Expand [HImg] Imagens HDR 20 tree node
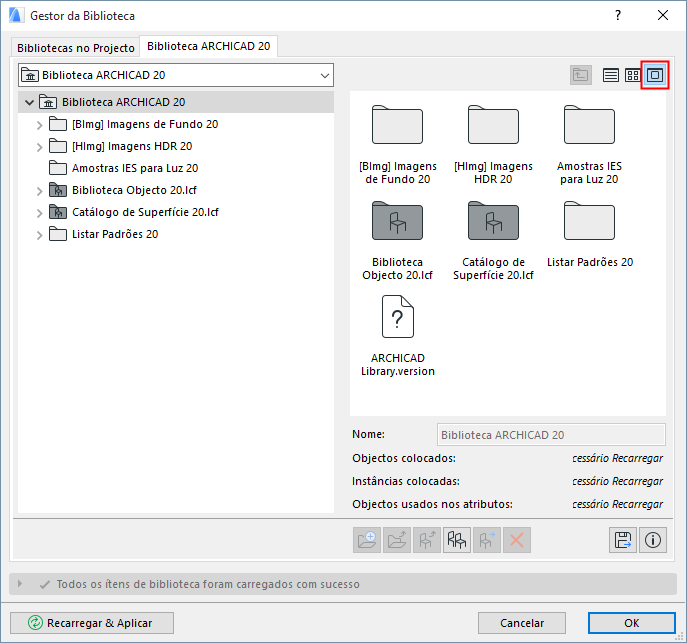Screen dimensions: 687x643 (x=39, y=147)
